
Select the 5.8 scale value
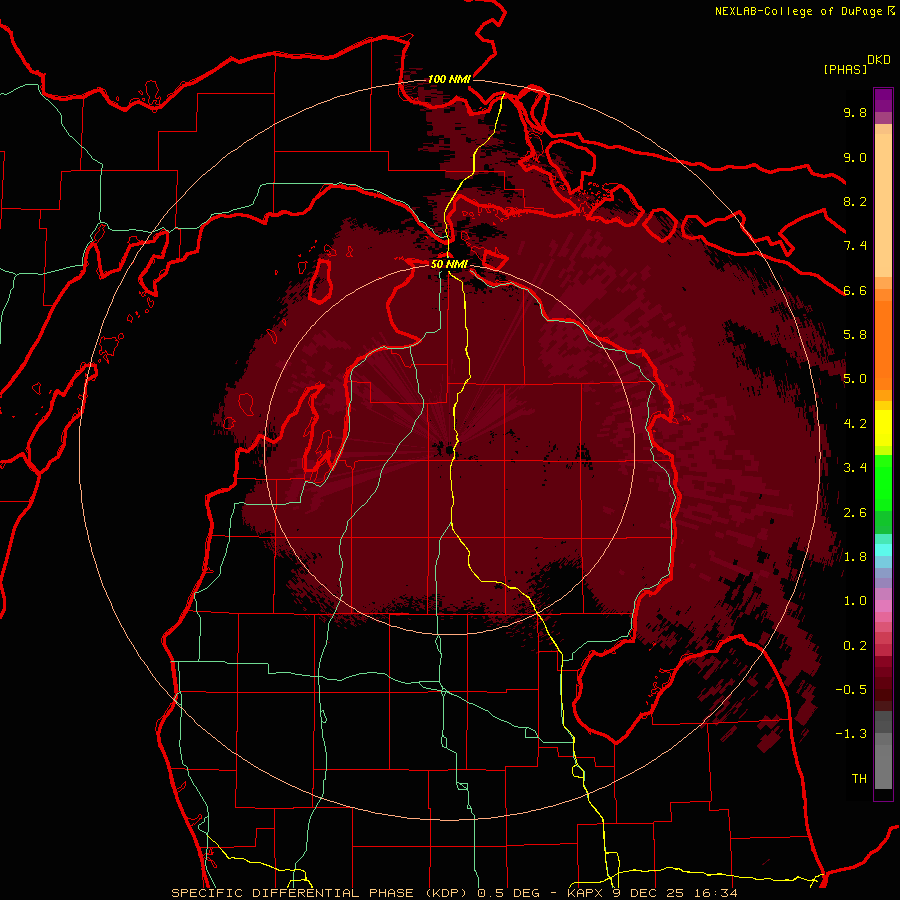click(x=855, y=335)
